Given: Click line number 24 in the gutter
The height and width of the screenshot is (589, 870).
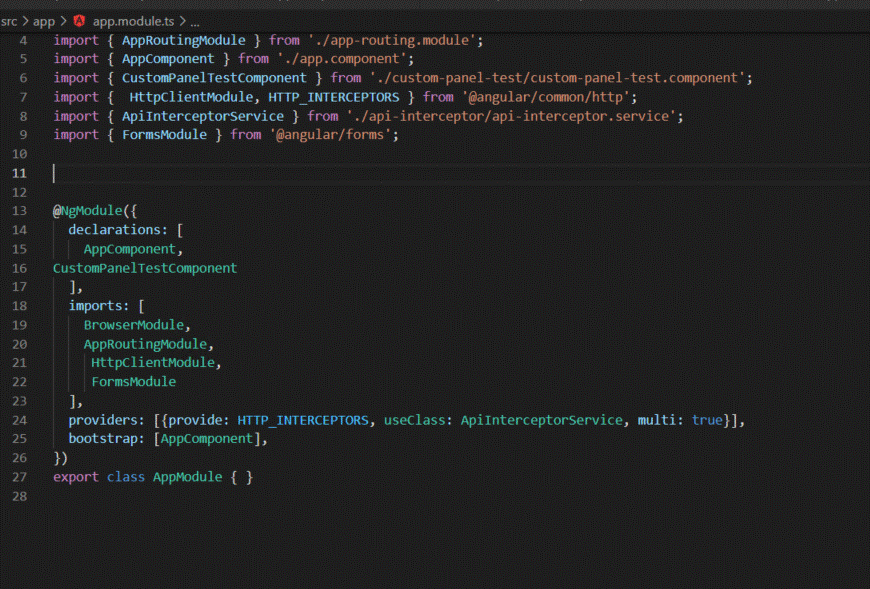Looking at the screenshot, I should tap(19, 420).
